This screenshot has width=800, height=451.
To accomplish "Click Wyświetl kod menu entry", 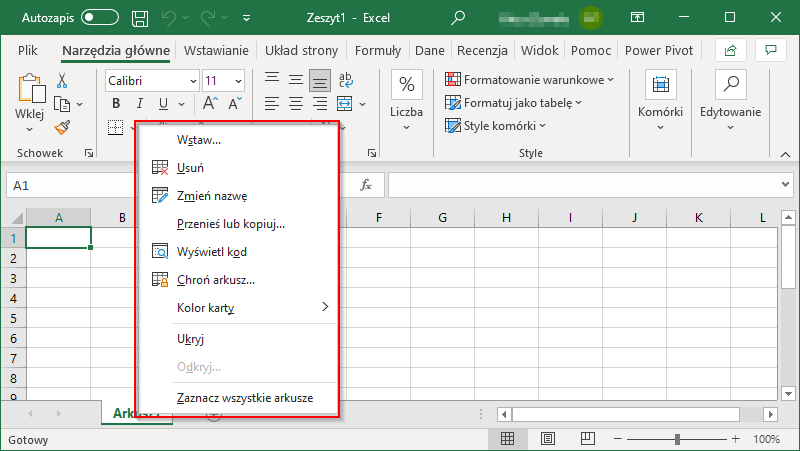I will click(x=237, y=252).
